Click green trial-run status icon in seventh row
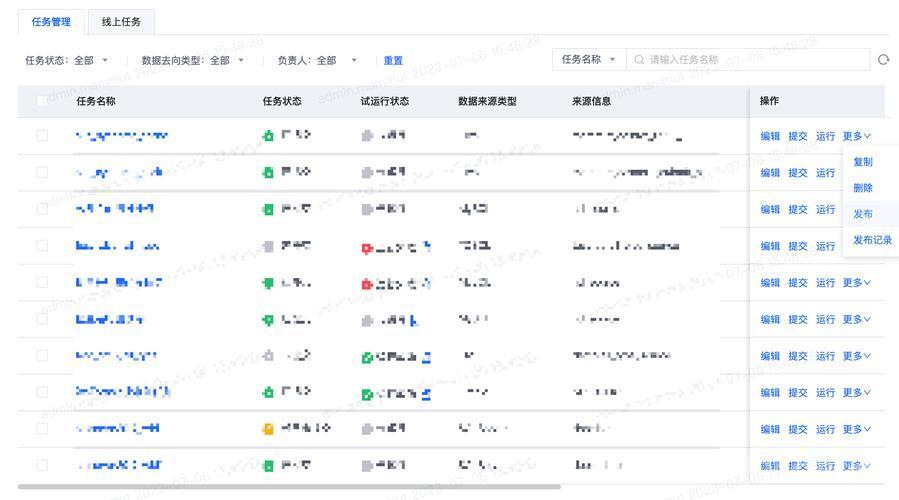899x500 pixels. (x=367, y=358)
